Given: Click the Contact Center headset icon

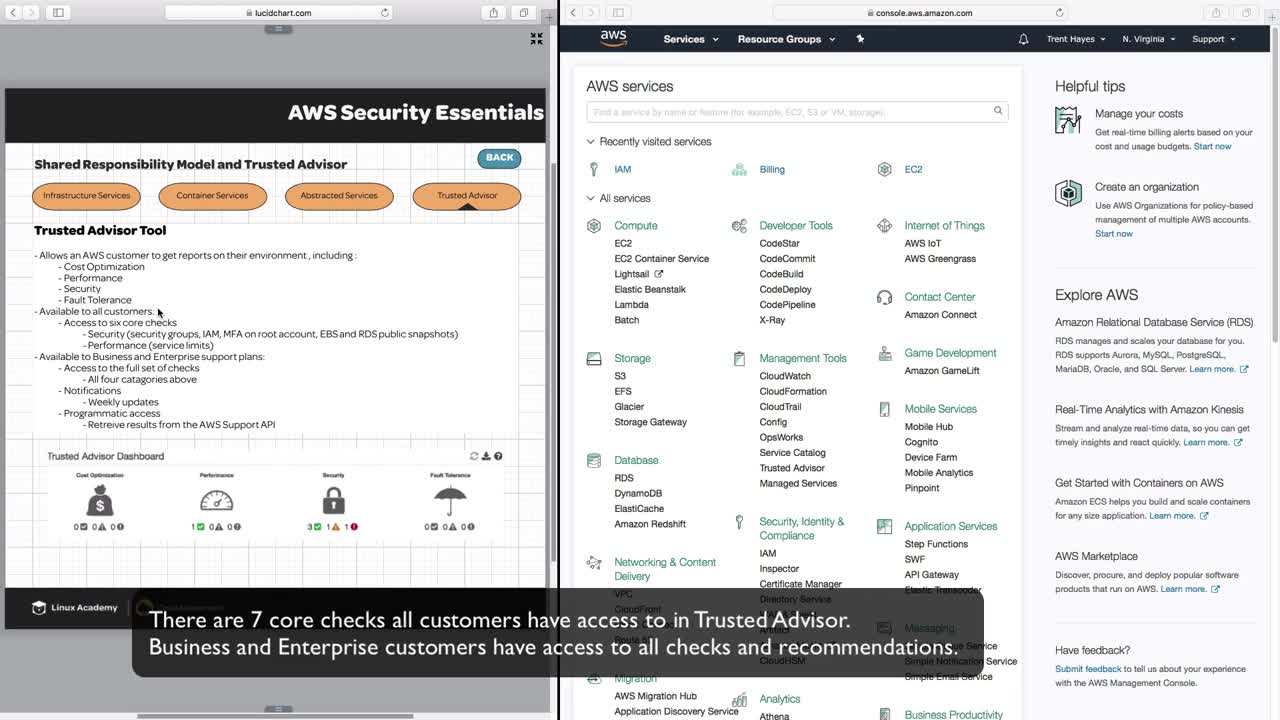Looking at the screenshot, I should (884, 297).
